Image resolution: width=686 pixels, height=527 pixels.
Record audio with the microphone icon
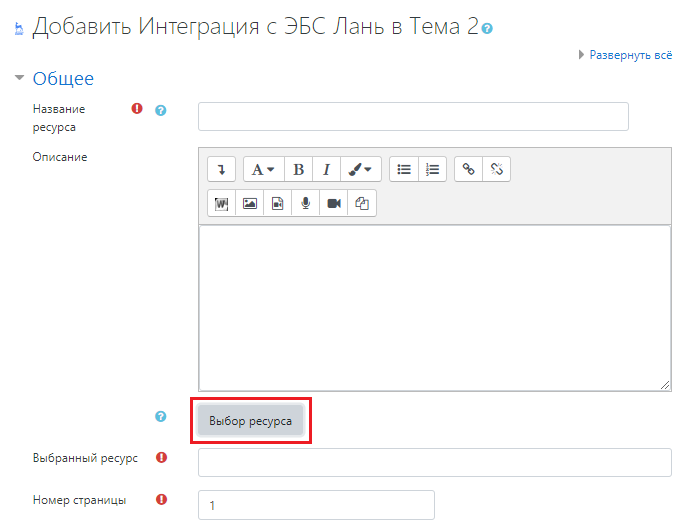[306, 203]
